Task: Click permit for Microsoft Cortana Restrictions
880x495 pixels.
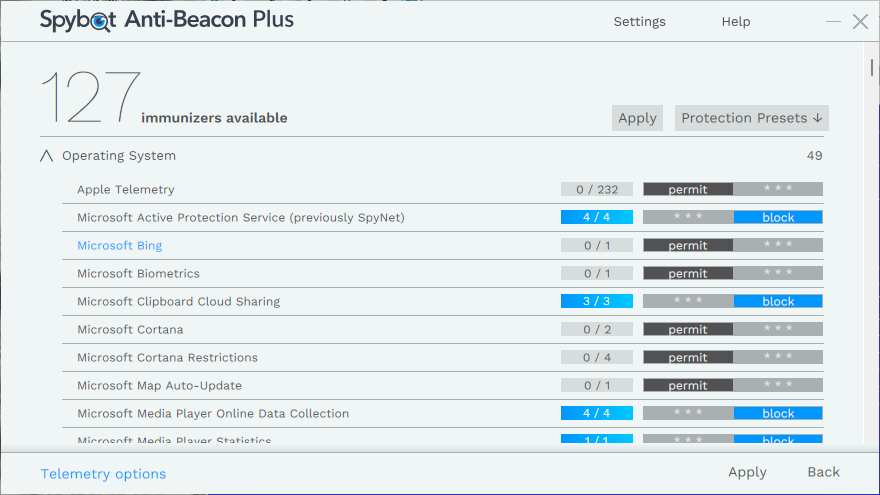Action: point(688,358)
